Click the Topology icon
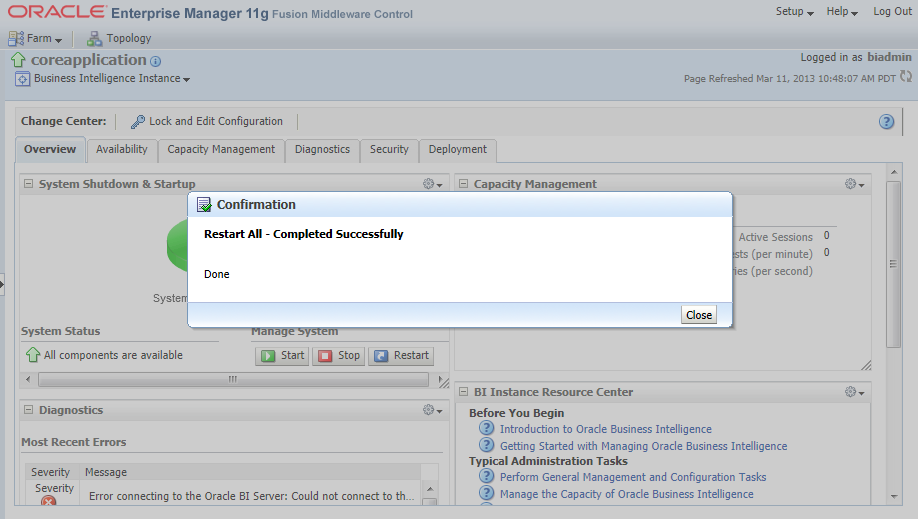918x519 pixels. point(94,39)
